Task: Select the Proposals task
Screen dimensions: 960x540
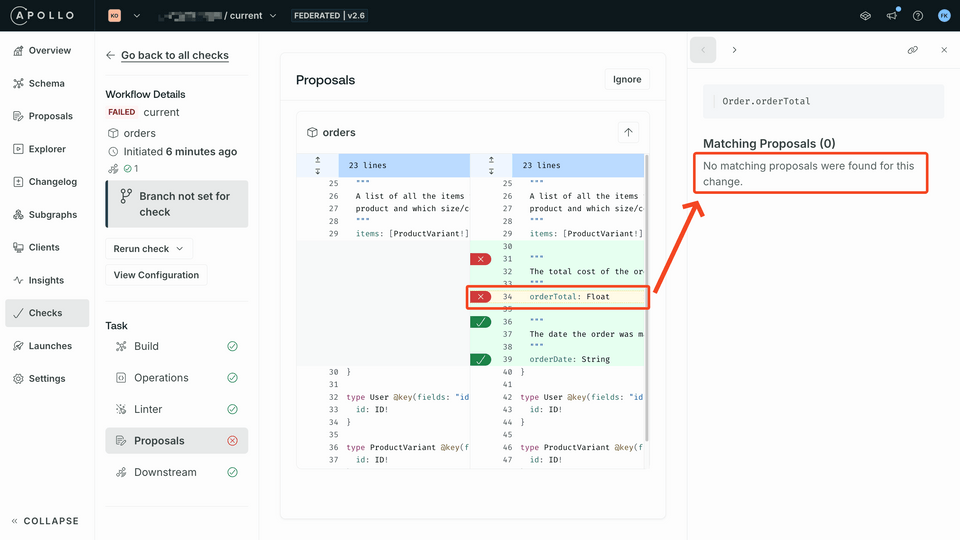Action: click(x=177, y=441)
